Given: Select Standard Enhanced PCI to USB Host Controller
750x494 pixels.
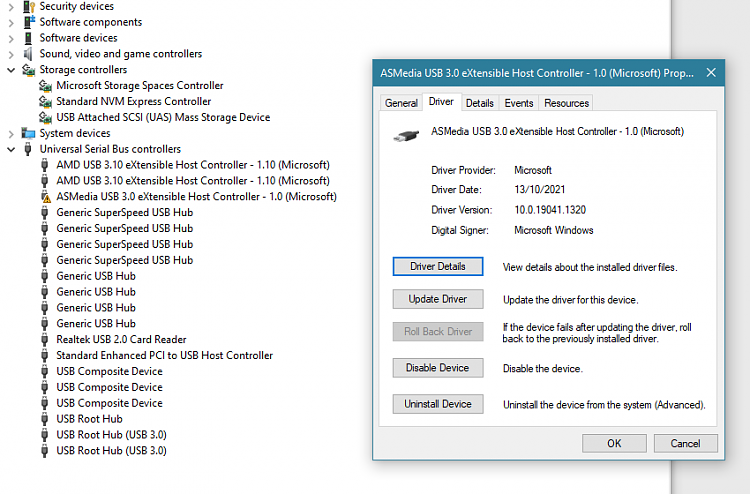Looking at the screenshot, I should click(x=165, y=355).
